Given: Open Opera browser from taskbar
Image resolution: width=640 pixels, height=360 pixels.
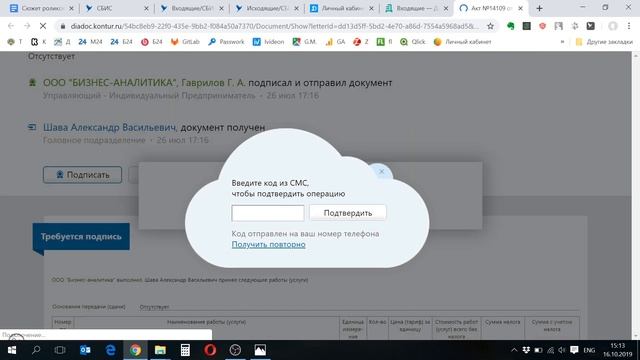Looking at the screenshot, I should (210, 350).
